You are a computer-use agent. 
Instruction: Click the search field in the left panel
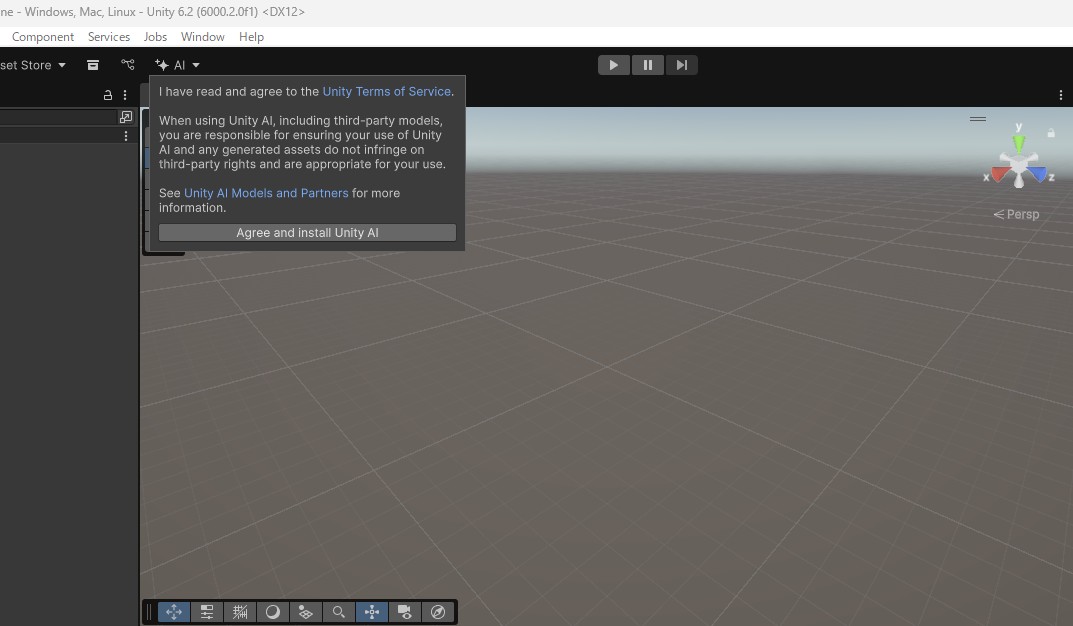[59, 117]
